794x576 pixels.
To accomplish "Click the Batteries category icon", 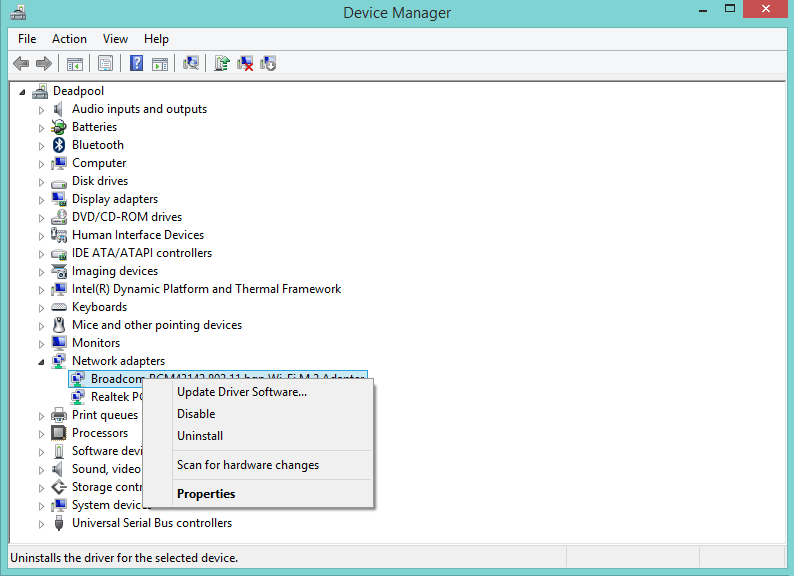I will (x=59, y=127).
